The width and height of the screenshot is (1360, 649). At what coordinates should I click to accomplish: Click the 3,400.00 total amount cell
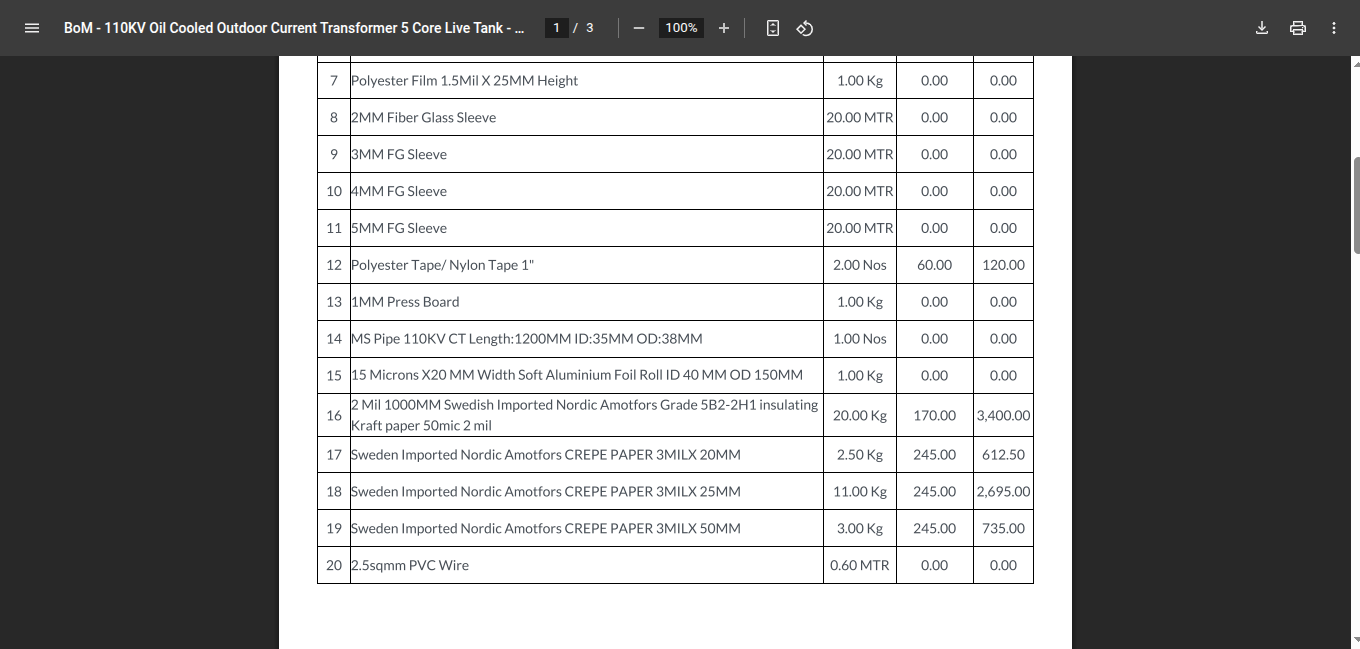pyautogui.click(x=1003, y=415)
